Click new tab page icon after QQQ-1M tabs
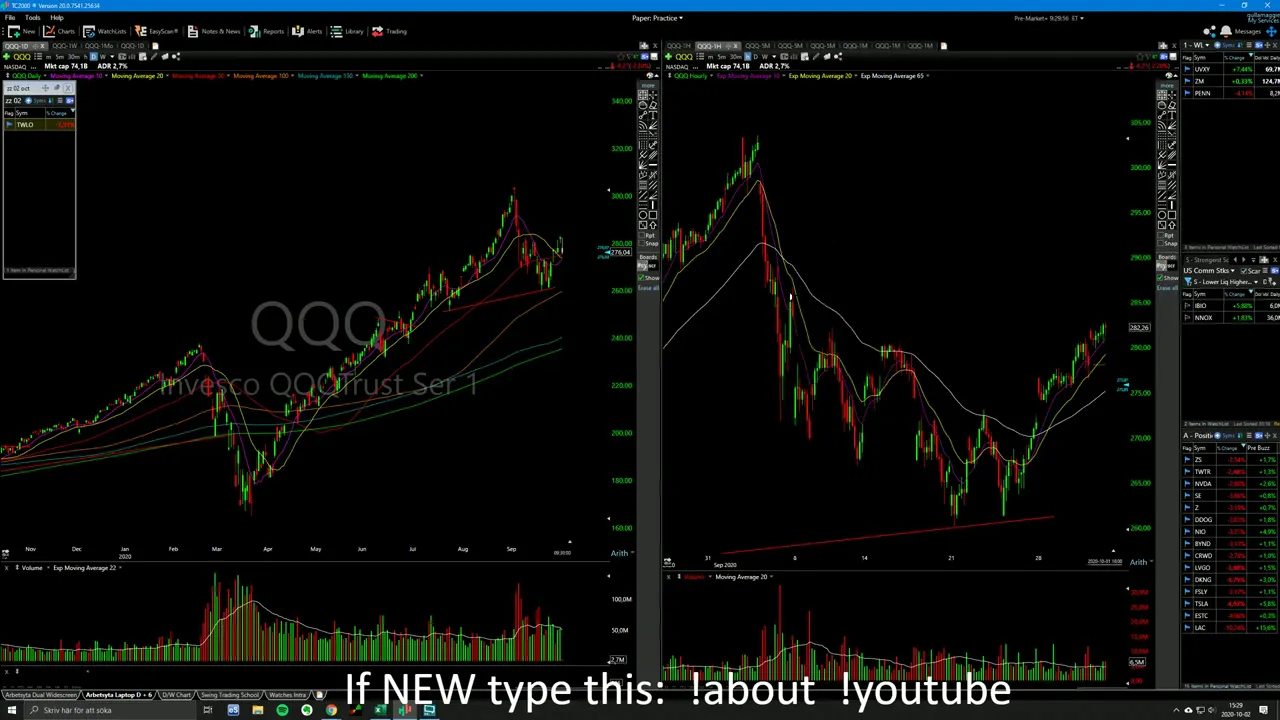This screenshot has width=1280, height=720. (x=943, y=46)
